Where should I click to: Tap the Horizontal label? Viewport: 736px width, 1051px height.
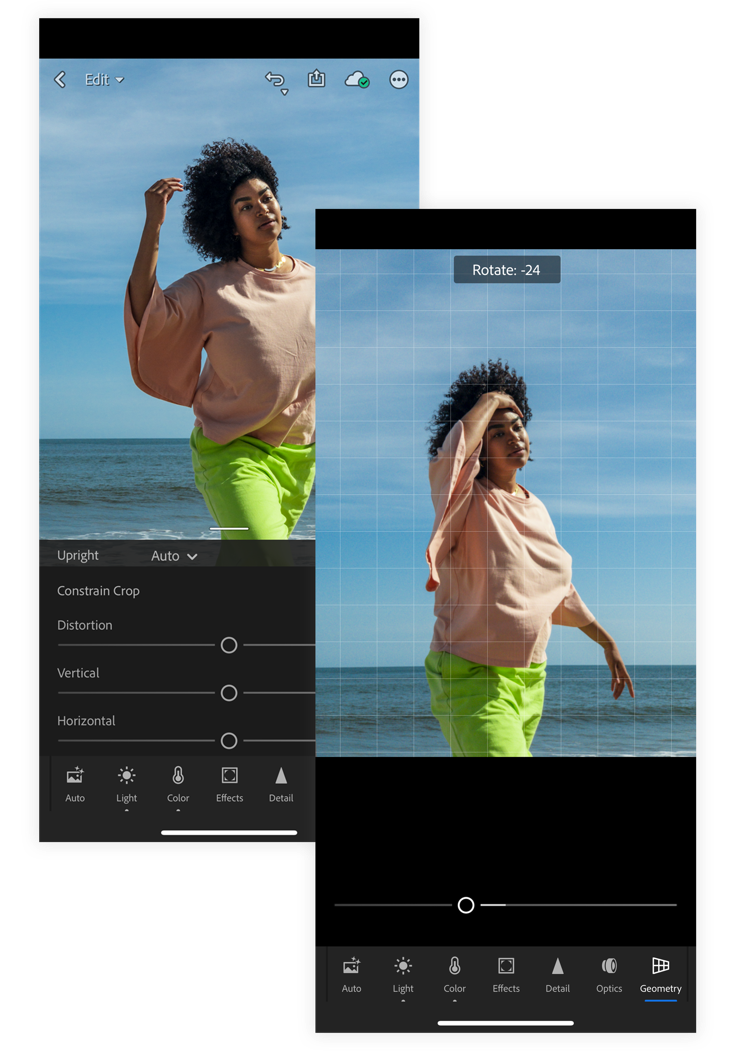click(86, 721)
